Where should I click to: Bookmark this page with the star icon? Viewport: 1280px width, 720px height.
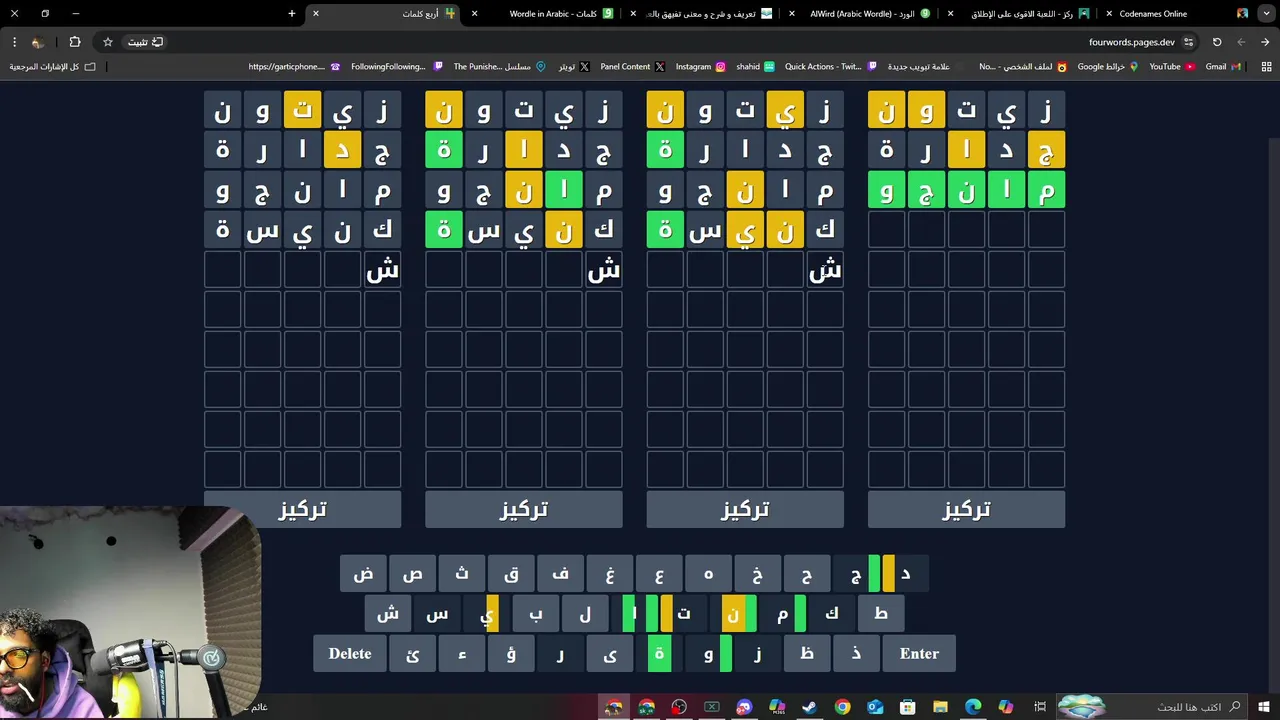pos(108,42)
